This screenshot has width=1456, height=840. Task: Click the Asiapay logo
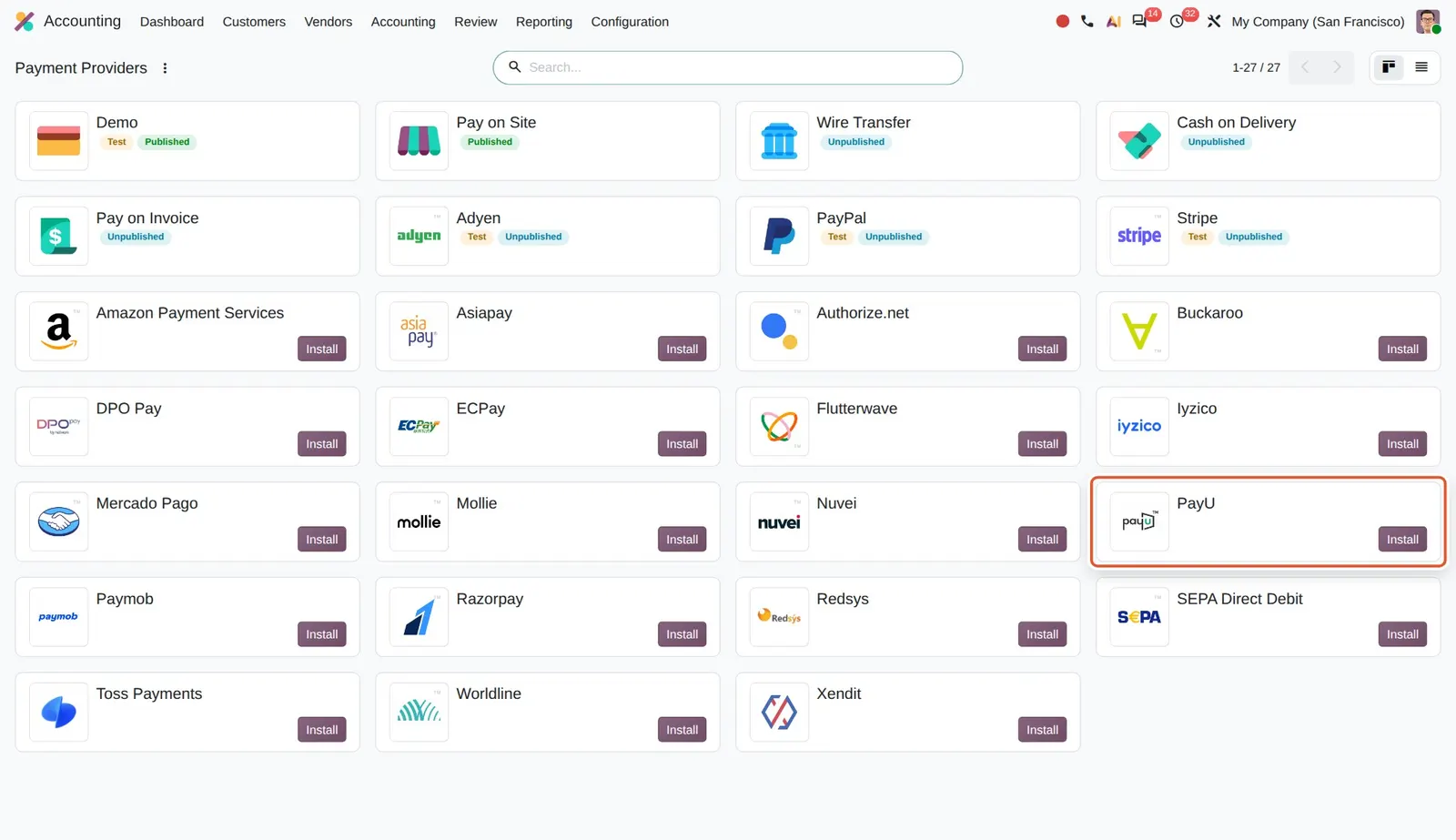pyautogui.click(x=420, y=331)
